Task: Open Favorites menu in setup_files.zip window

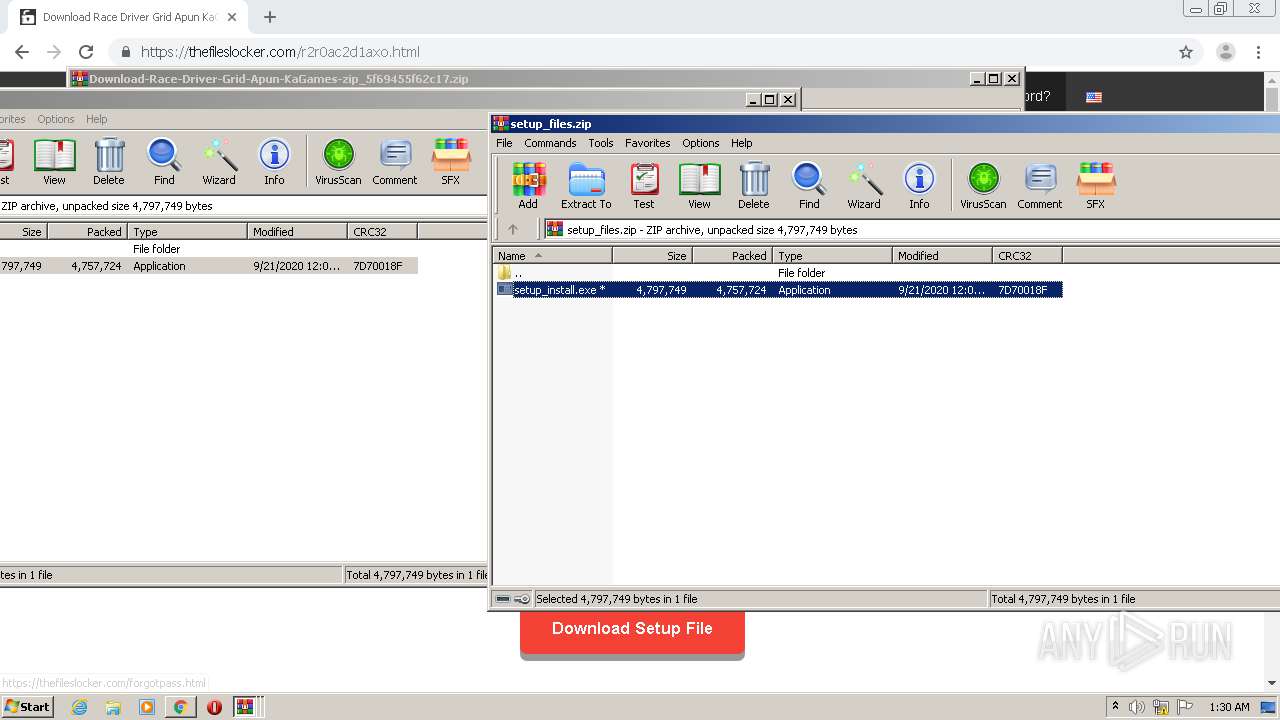Action: click(x=648, y=143)
